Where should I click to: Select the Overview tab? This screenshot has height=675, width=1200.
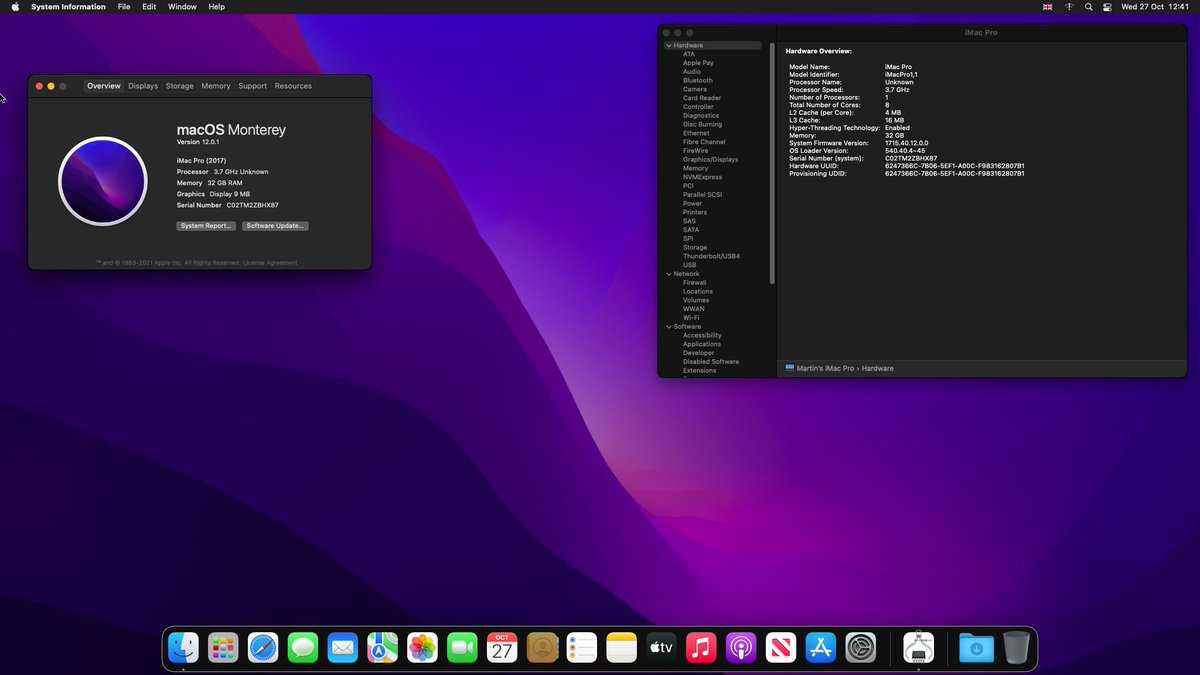coord(104,86)
